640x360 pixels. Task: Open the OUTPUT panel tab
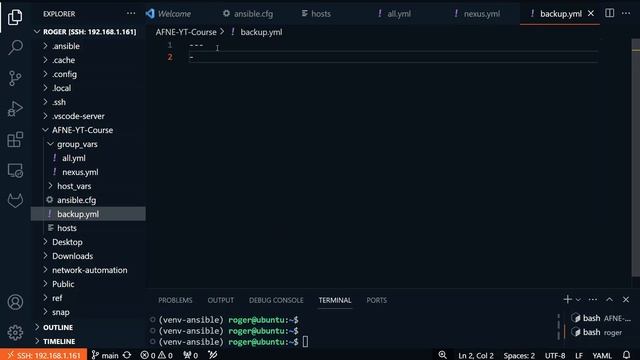pos(221,300)
